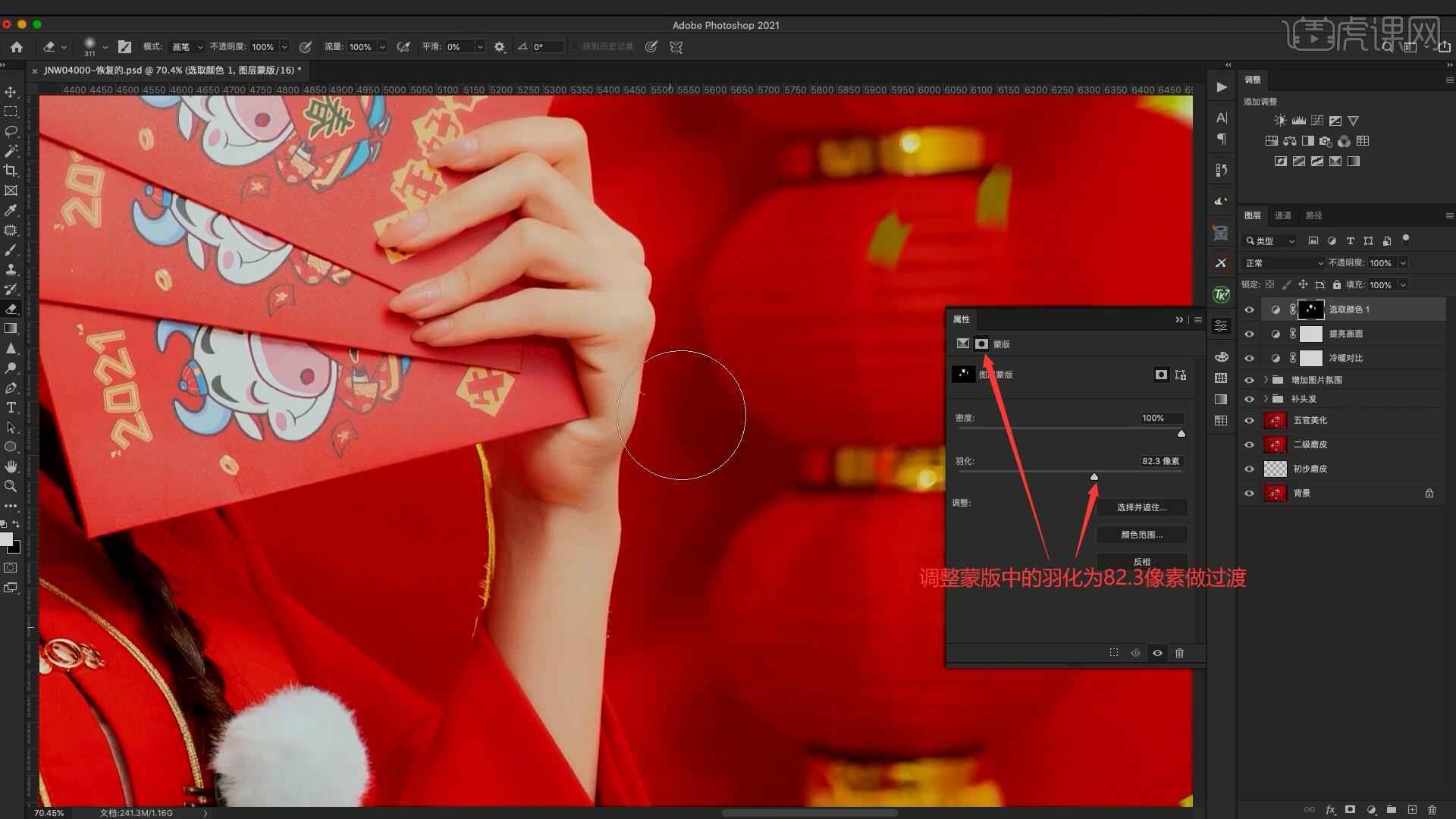Click the 选择并遮住 button

[x=1141, y=507]
